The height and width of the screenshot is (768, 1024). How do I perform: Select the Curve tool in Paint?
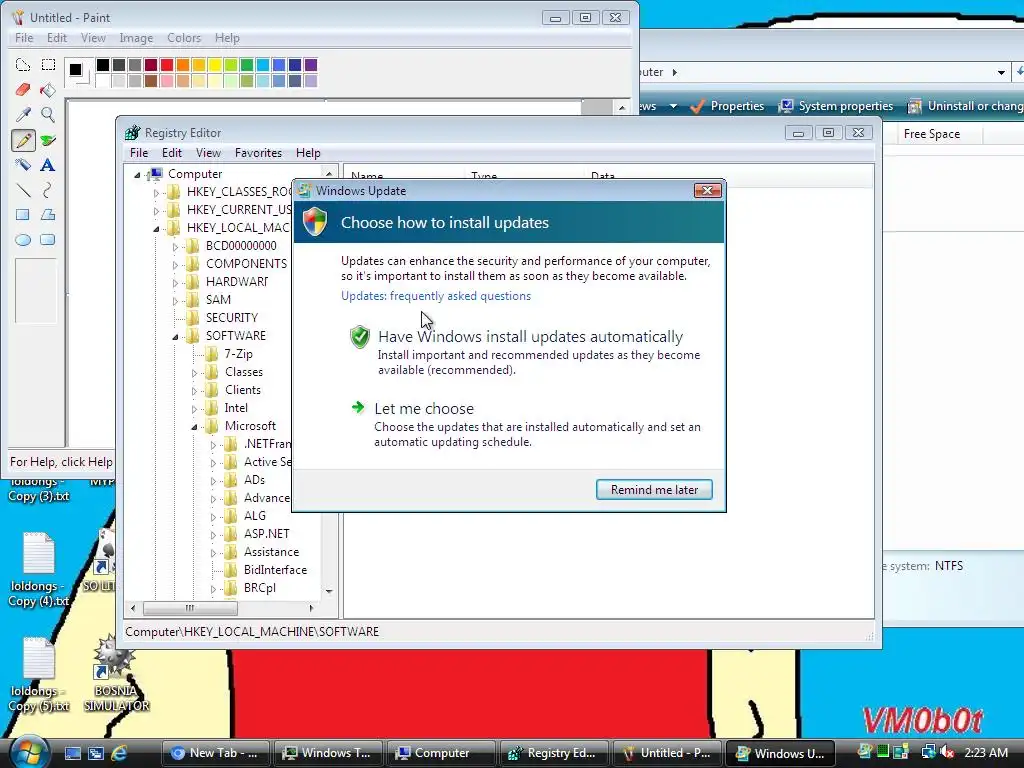click(x=48, y=190)
